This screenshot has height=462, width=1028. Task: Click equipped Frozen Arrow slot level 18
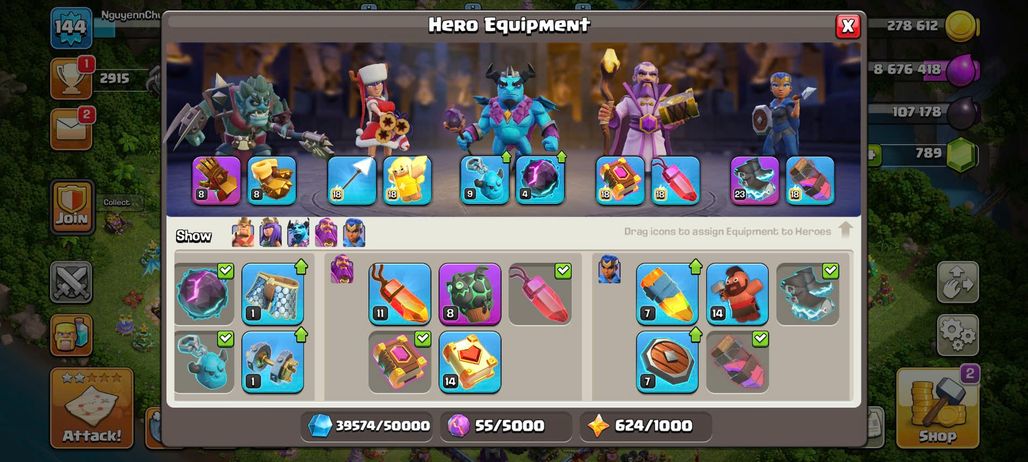pyautogui.click(x=351, y=180)
